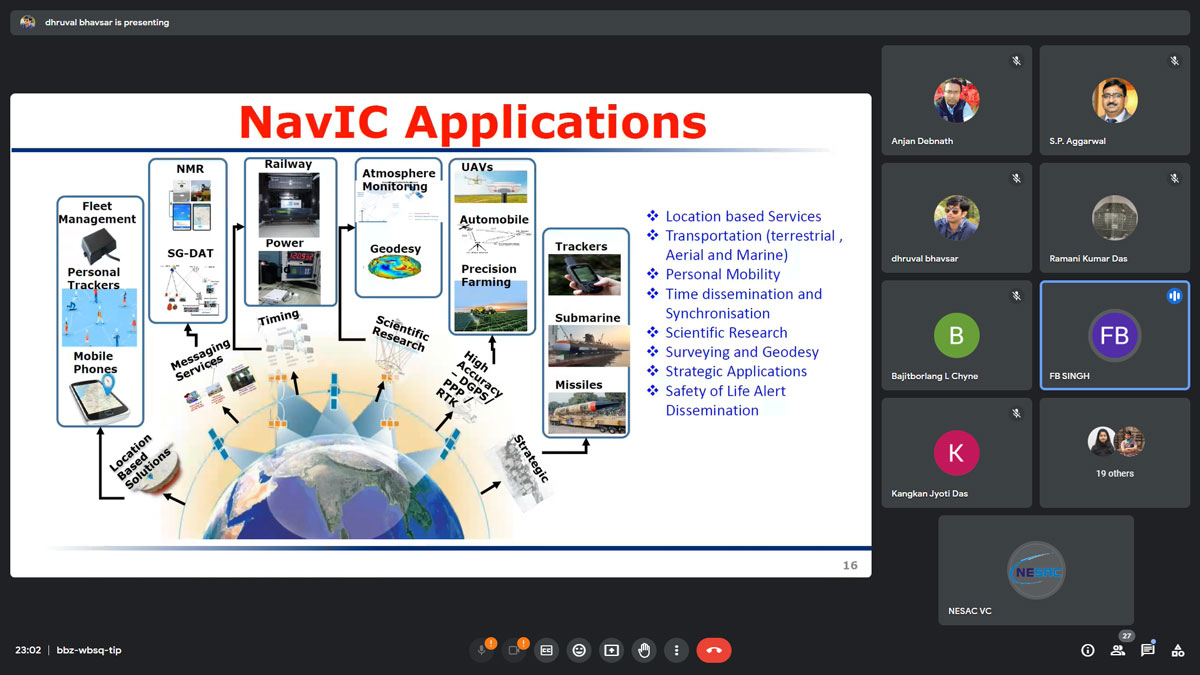Click the slide number 16

pos(850,565)
